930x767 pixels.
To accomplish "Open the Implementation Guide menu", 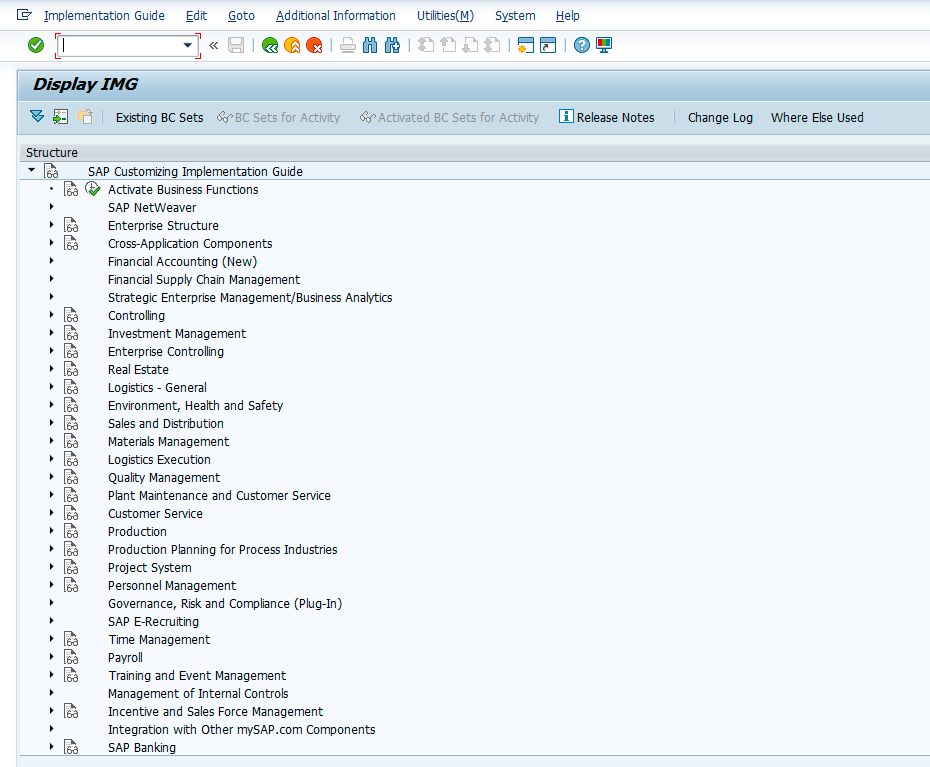I will [104, 15].
